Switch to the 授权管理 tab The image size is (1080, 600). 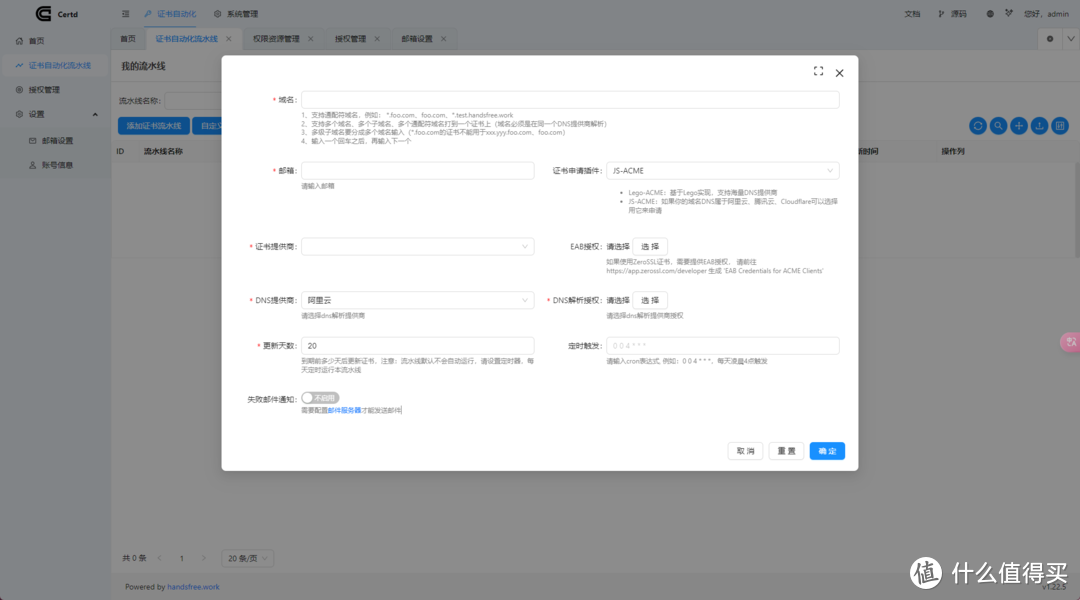[350, 38]
